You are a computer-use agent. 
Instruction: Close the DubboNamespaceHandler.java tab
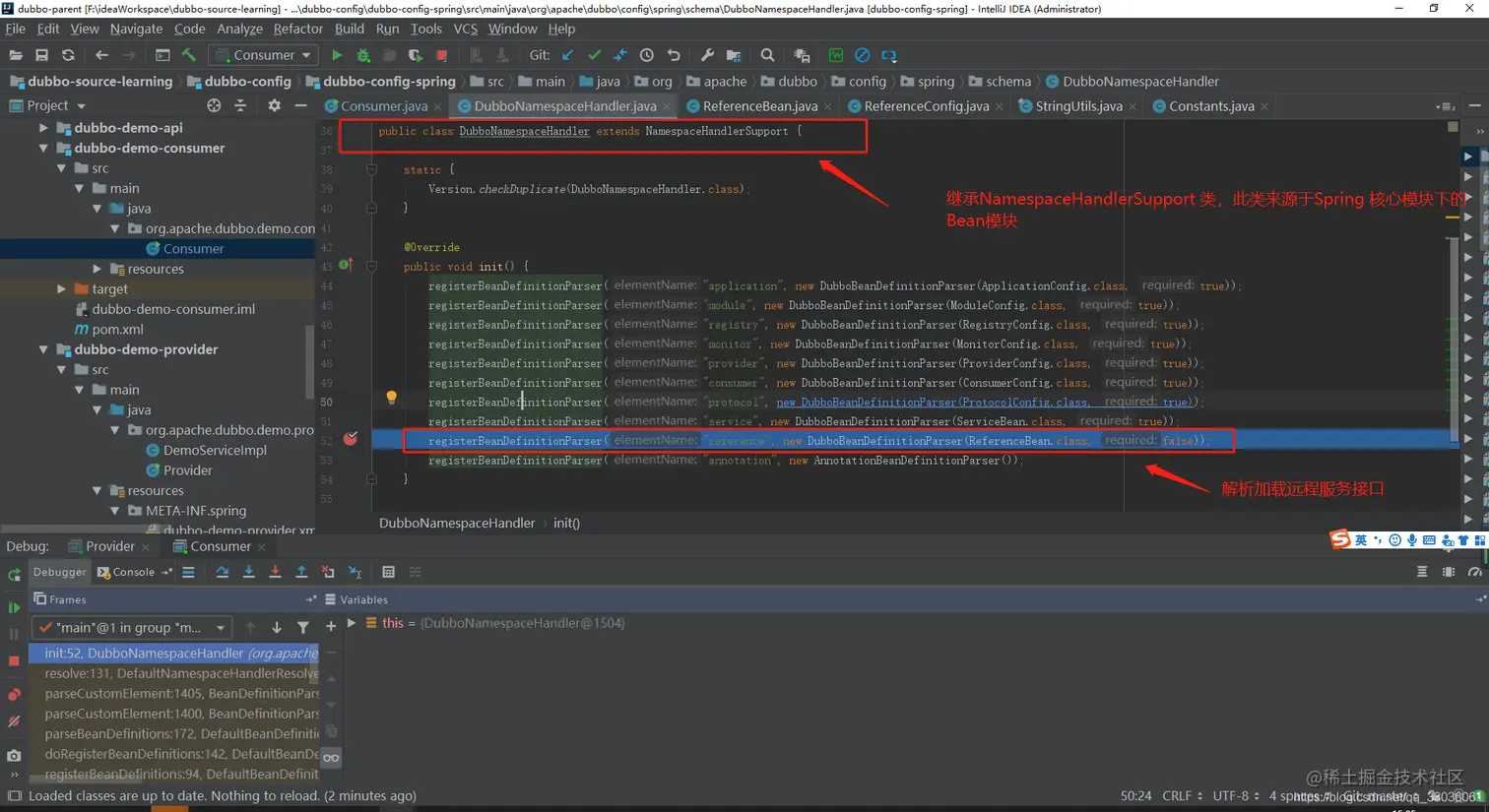(x=667, y=106)
